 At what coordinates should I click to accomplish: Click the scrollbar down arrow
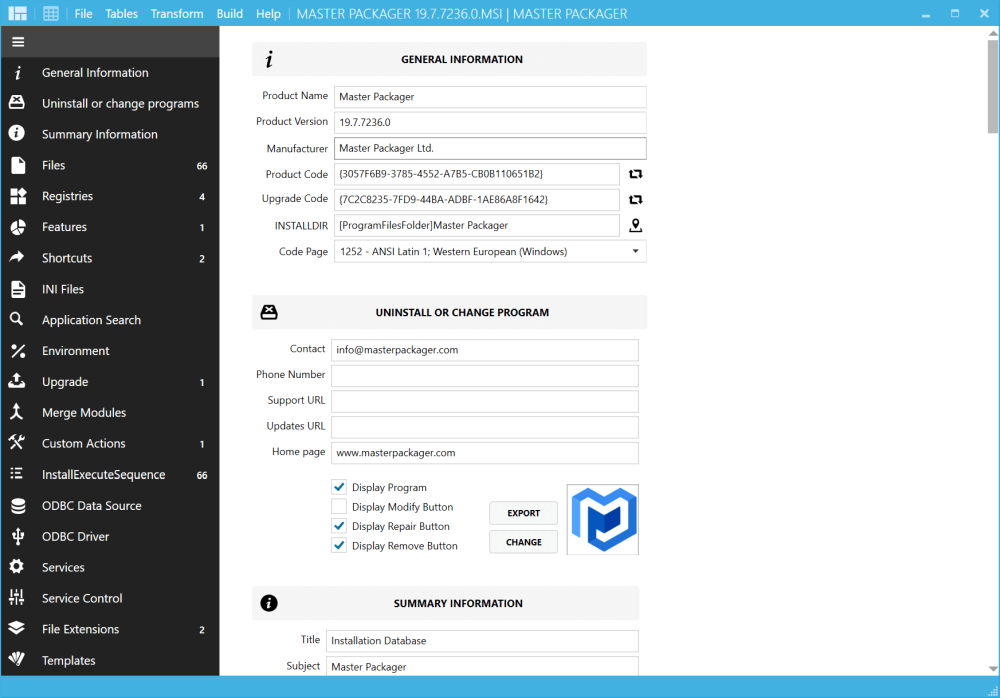[992, 669]
